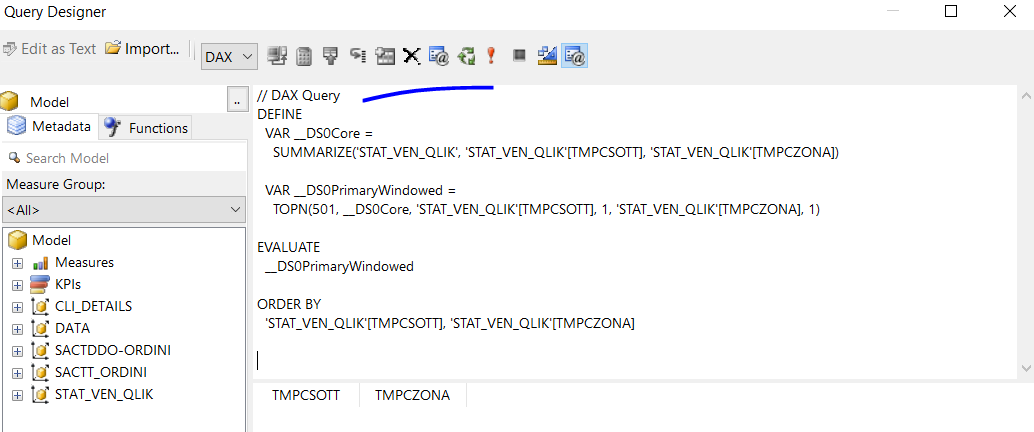Click the EVALUATE keyword in query
The image size is (1034, 432).
pyautogui.click(x=288, y=248)
